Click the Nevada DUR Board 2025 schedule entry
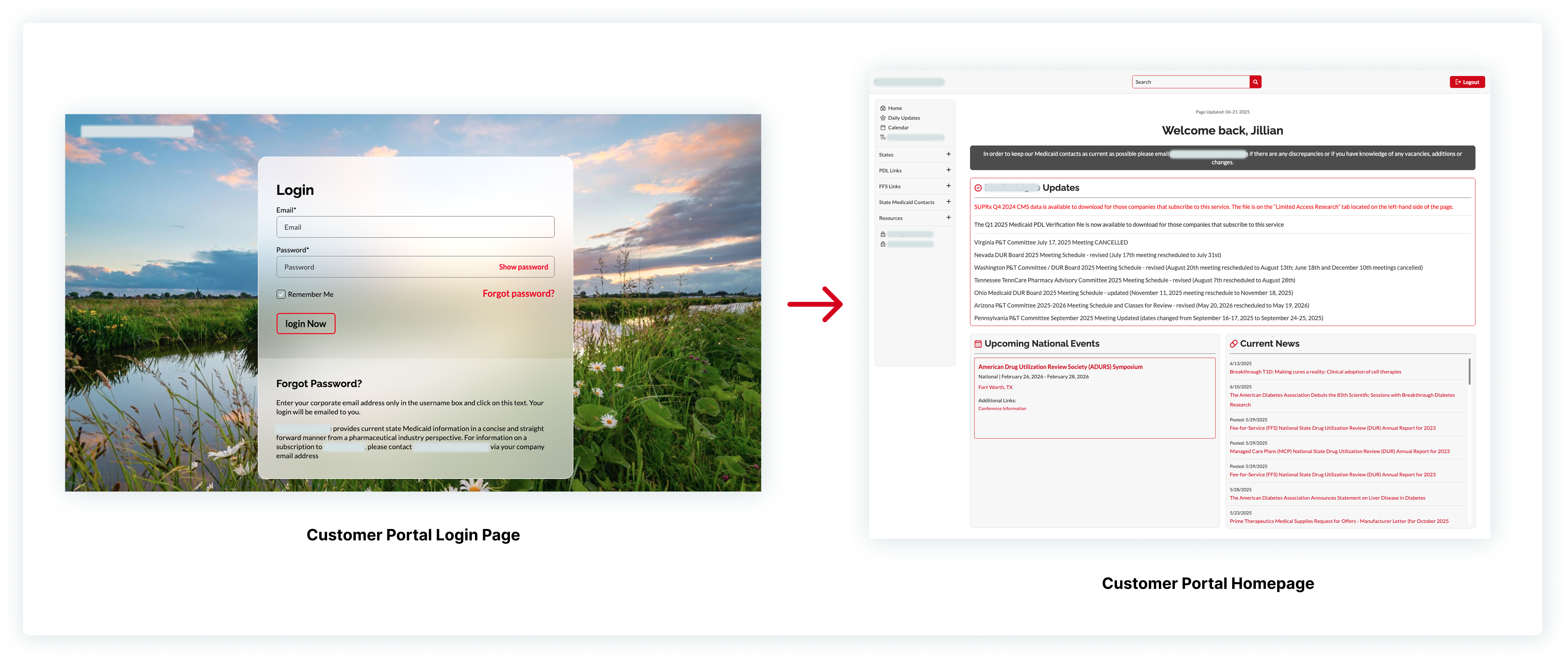This screenshot has width=1568, height=661. pyautogui.click(x=1097, y=255)
